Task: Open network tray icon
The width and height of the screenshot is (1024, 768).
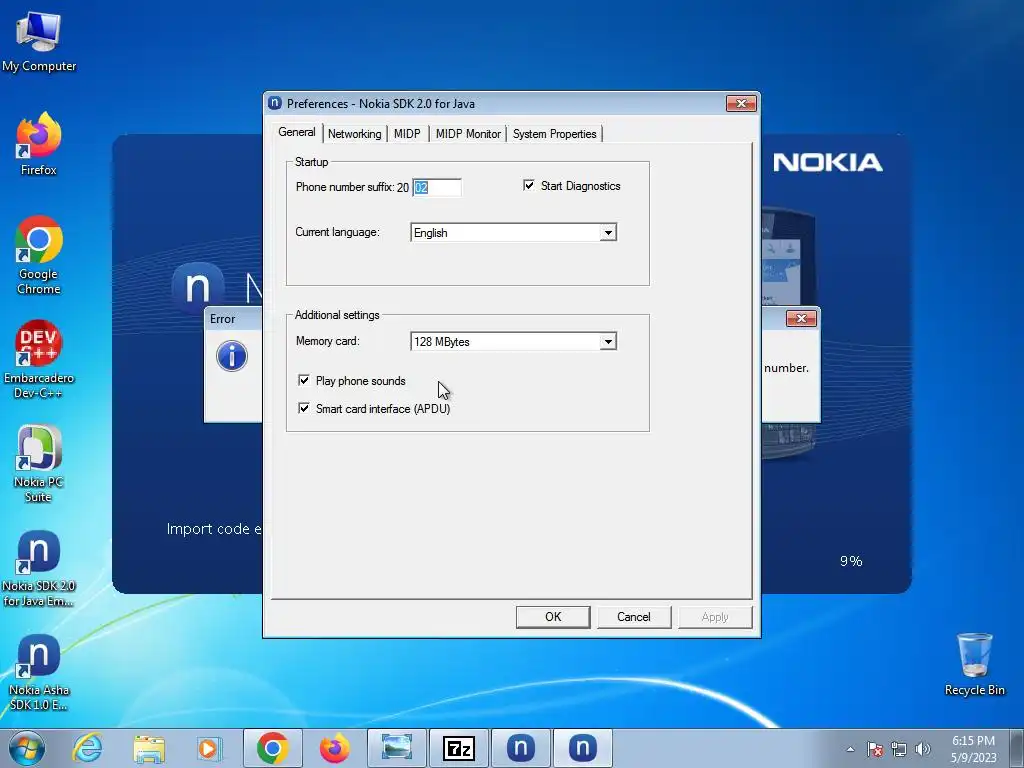Action: (899, 749)
